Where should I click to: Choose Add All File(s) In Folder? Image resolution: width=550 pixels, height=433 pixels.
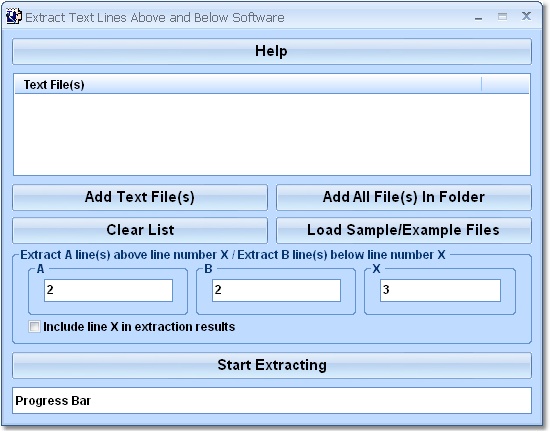click(404, 197)
